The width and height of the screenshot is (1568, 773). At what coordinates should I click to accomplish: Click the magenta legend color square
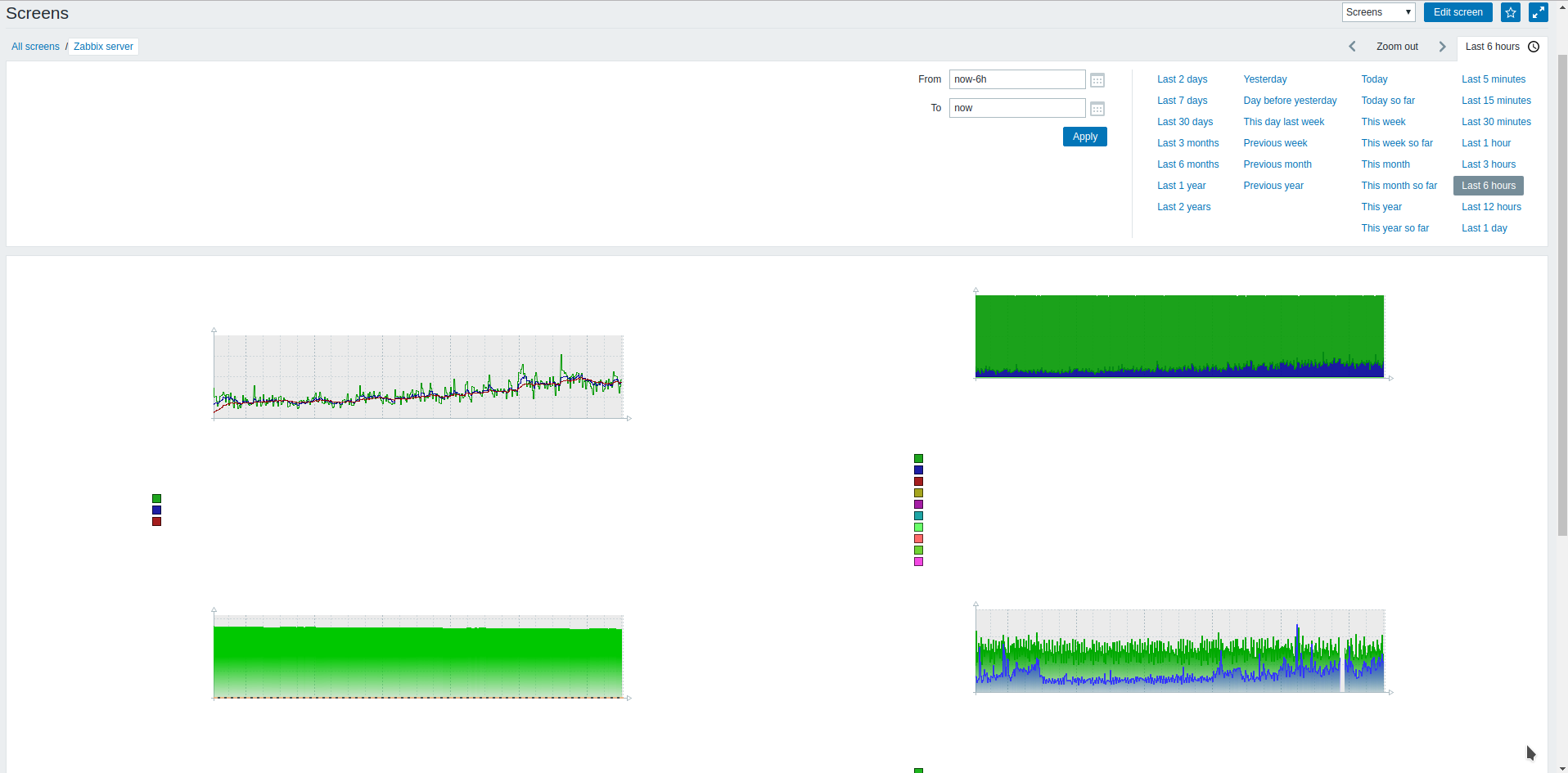918,562
